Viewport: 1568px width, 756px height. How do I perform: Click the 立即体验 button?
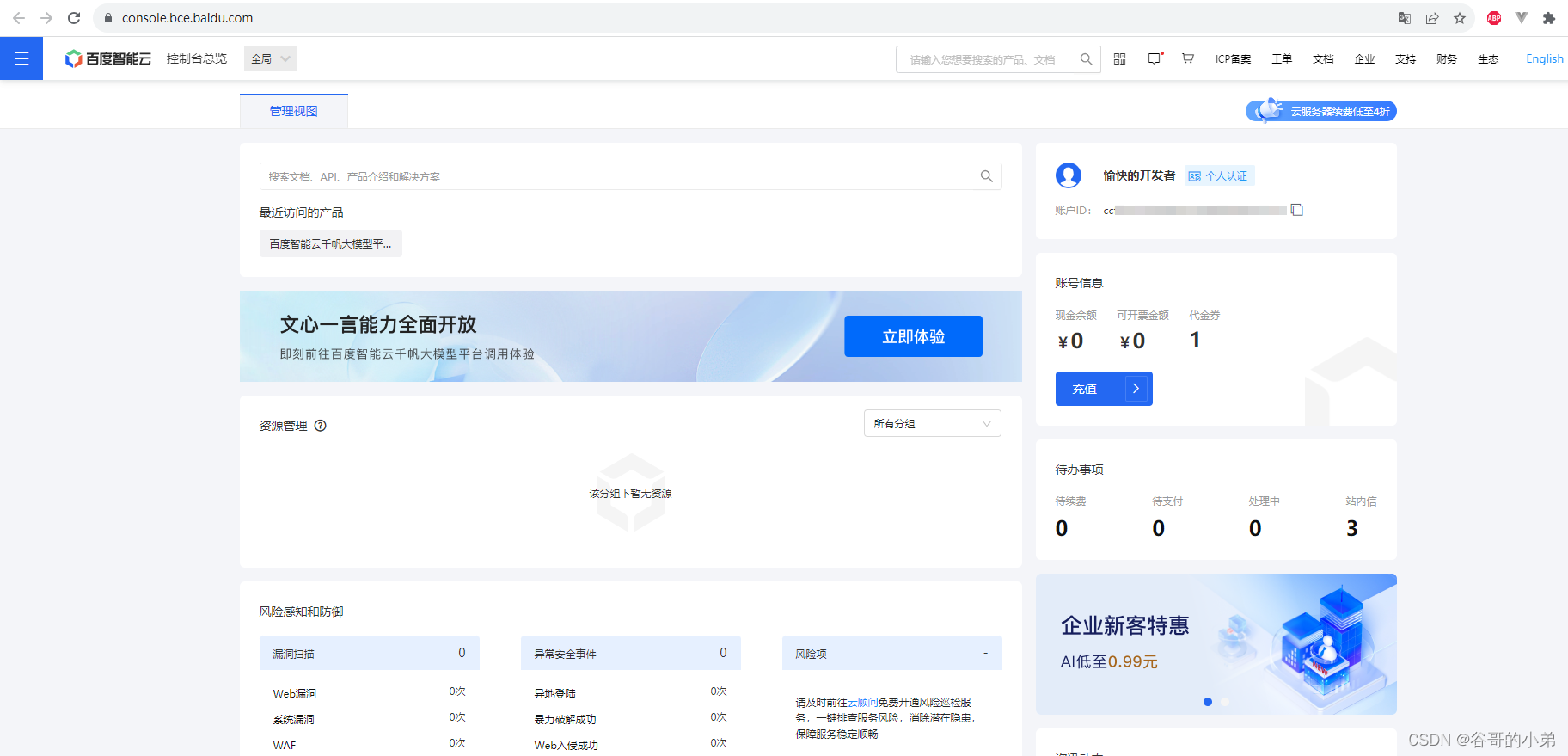tap(913, 336)
